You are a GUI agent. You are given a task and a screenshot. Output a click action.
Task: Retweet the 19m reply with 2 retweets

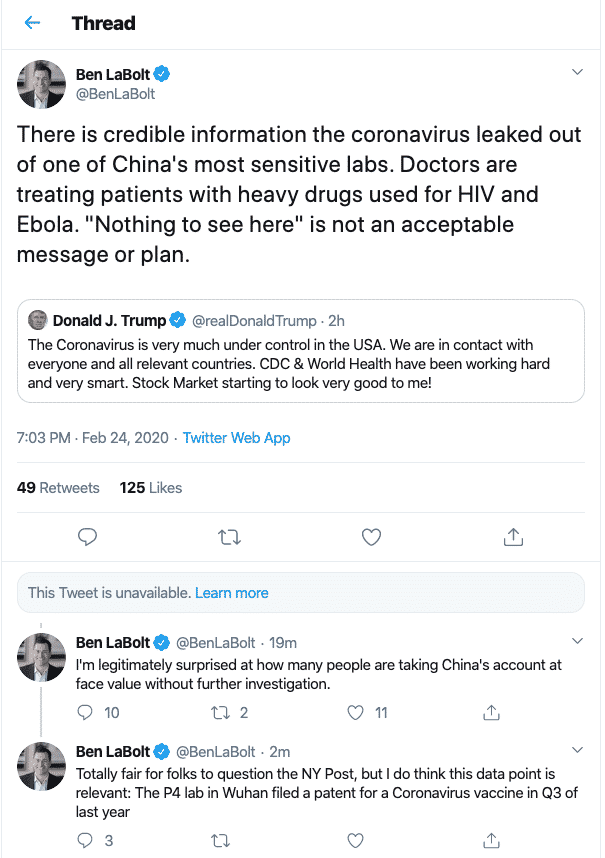point(223,712)
